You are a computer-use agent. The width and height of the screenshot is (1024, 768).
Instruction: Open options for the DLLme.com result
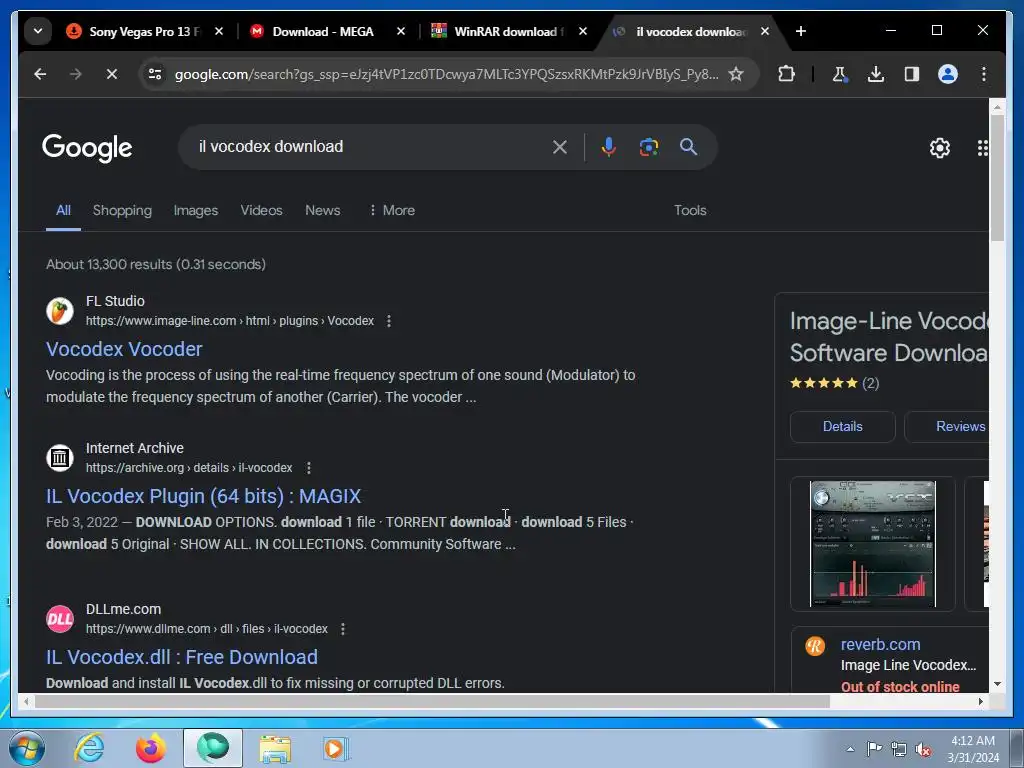[x=343, y=629]
